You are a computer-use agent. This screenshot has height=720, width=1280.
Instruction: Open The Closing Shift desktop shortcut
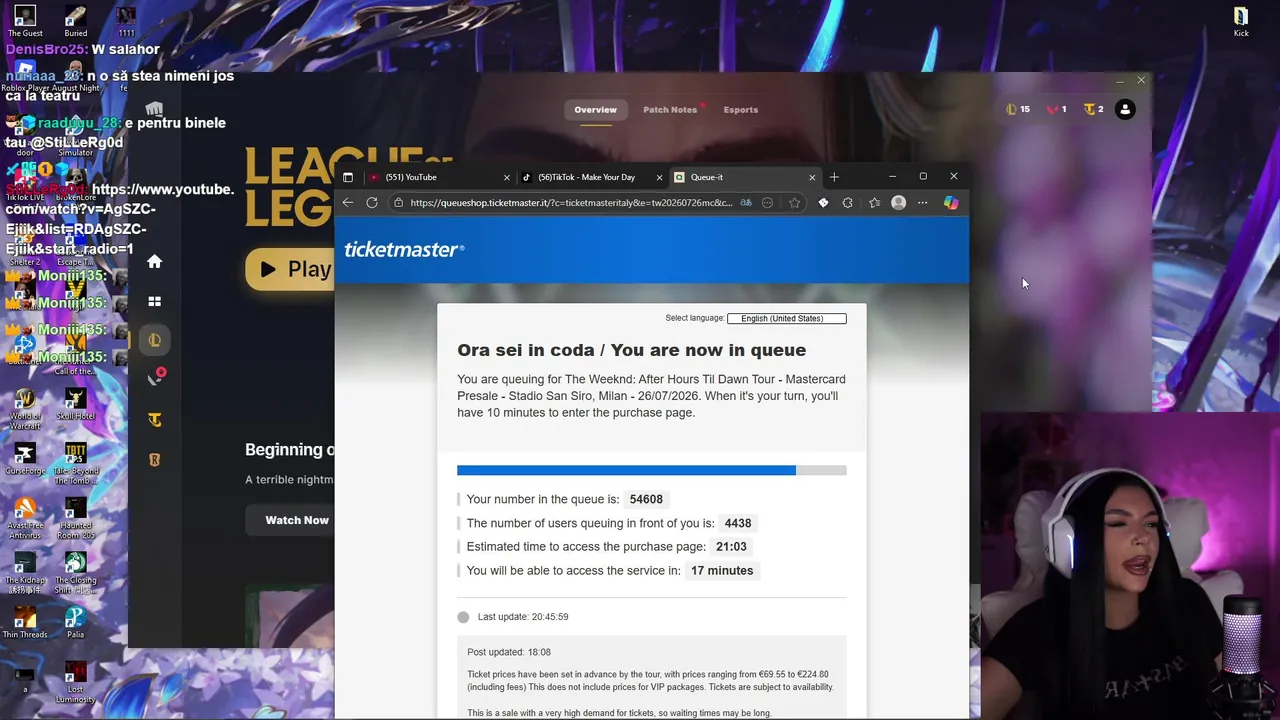(x=75, y=573)
